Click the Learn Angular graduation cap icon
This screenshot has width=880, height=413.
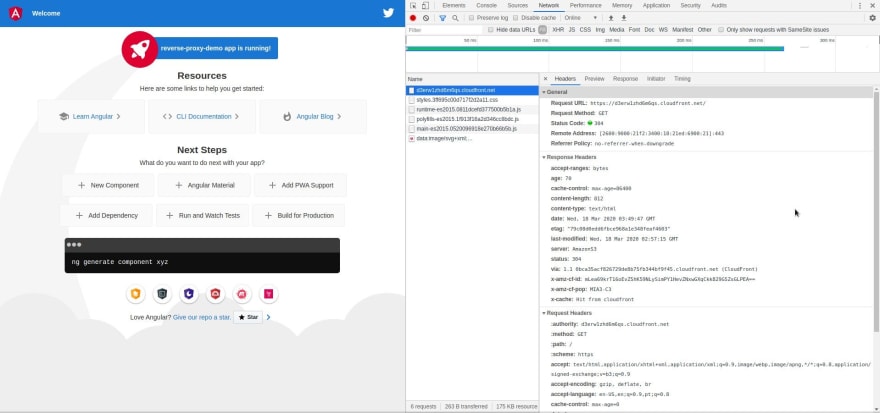(x=63, y=117)
